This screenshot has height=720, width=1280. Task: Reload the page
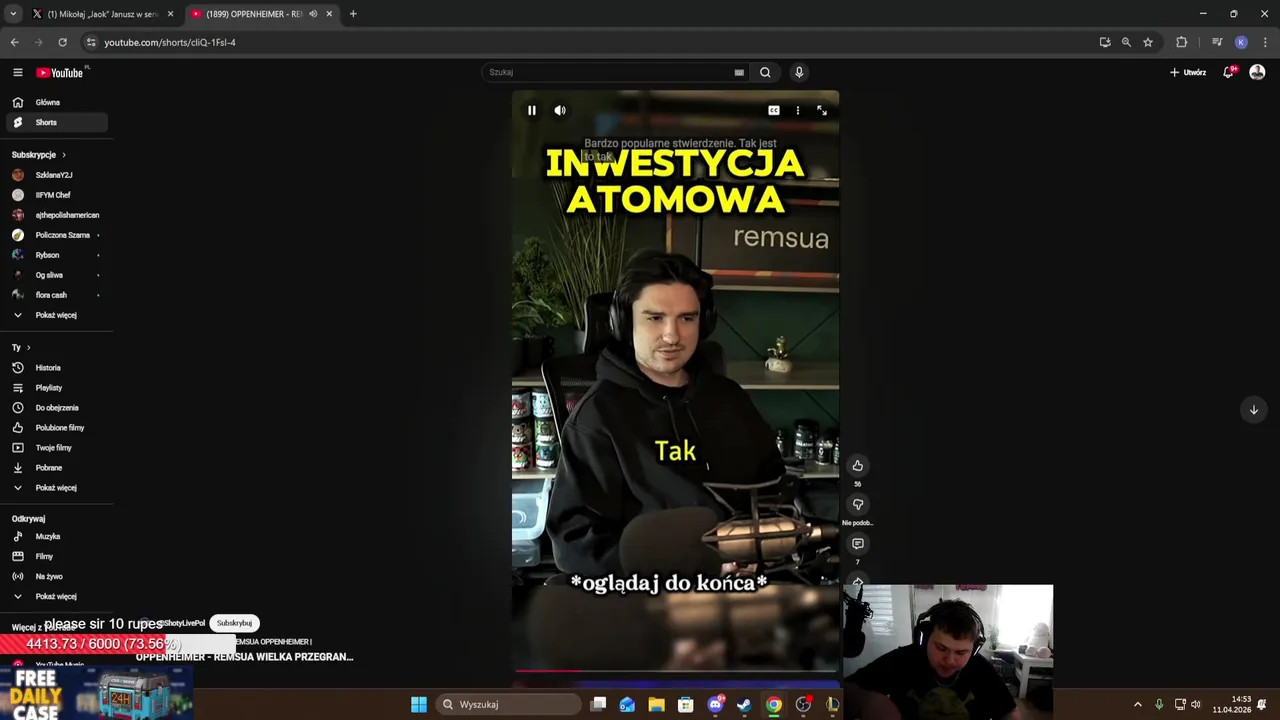click(62, 42)
